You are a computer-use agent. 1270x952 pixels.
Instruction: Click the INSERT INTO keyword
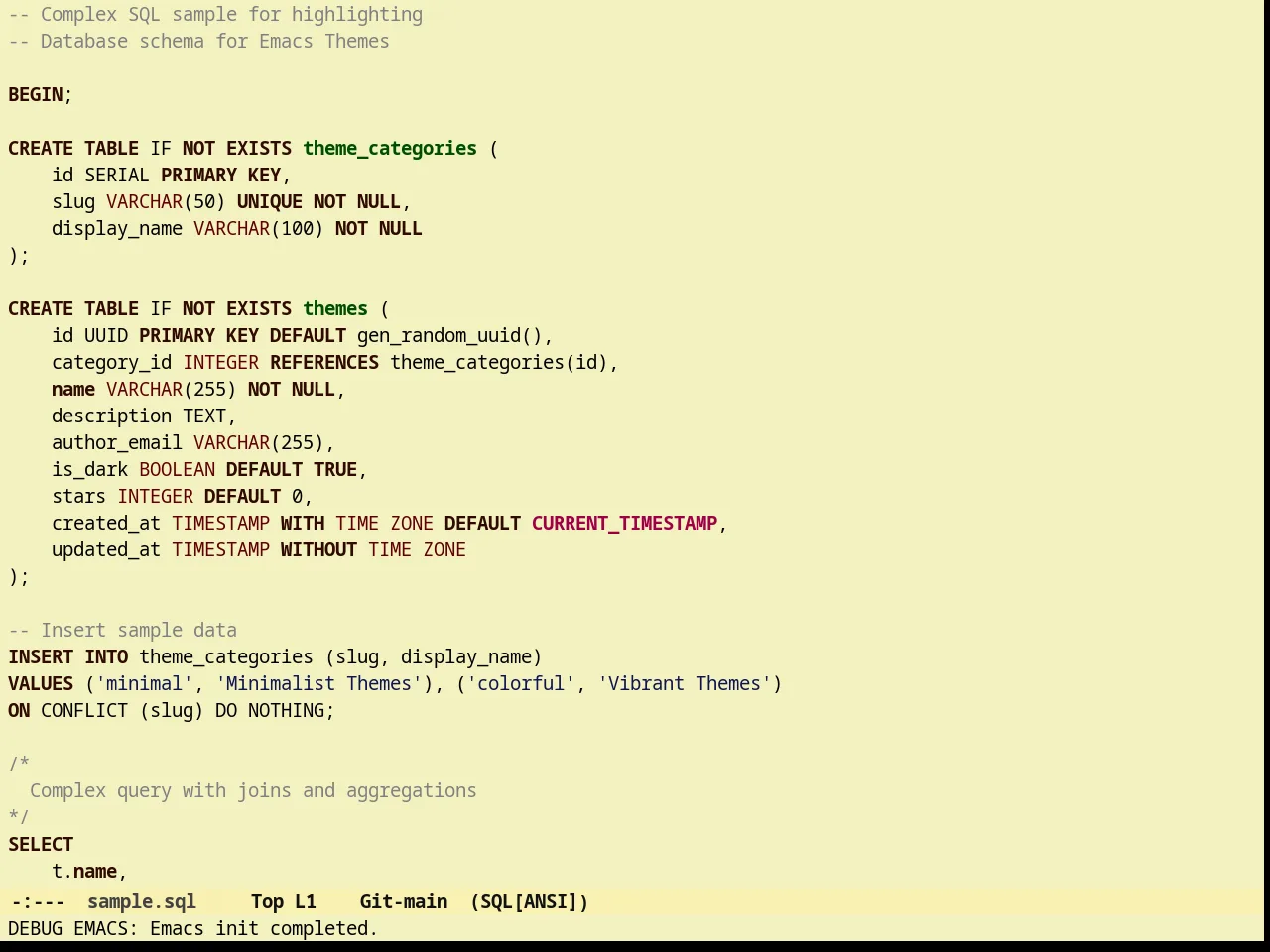point(68,657)
